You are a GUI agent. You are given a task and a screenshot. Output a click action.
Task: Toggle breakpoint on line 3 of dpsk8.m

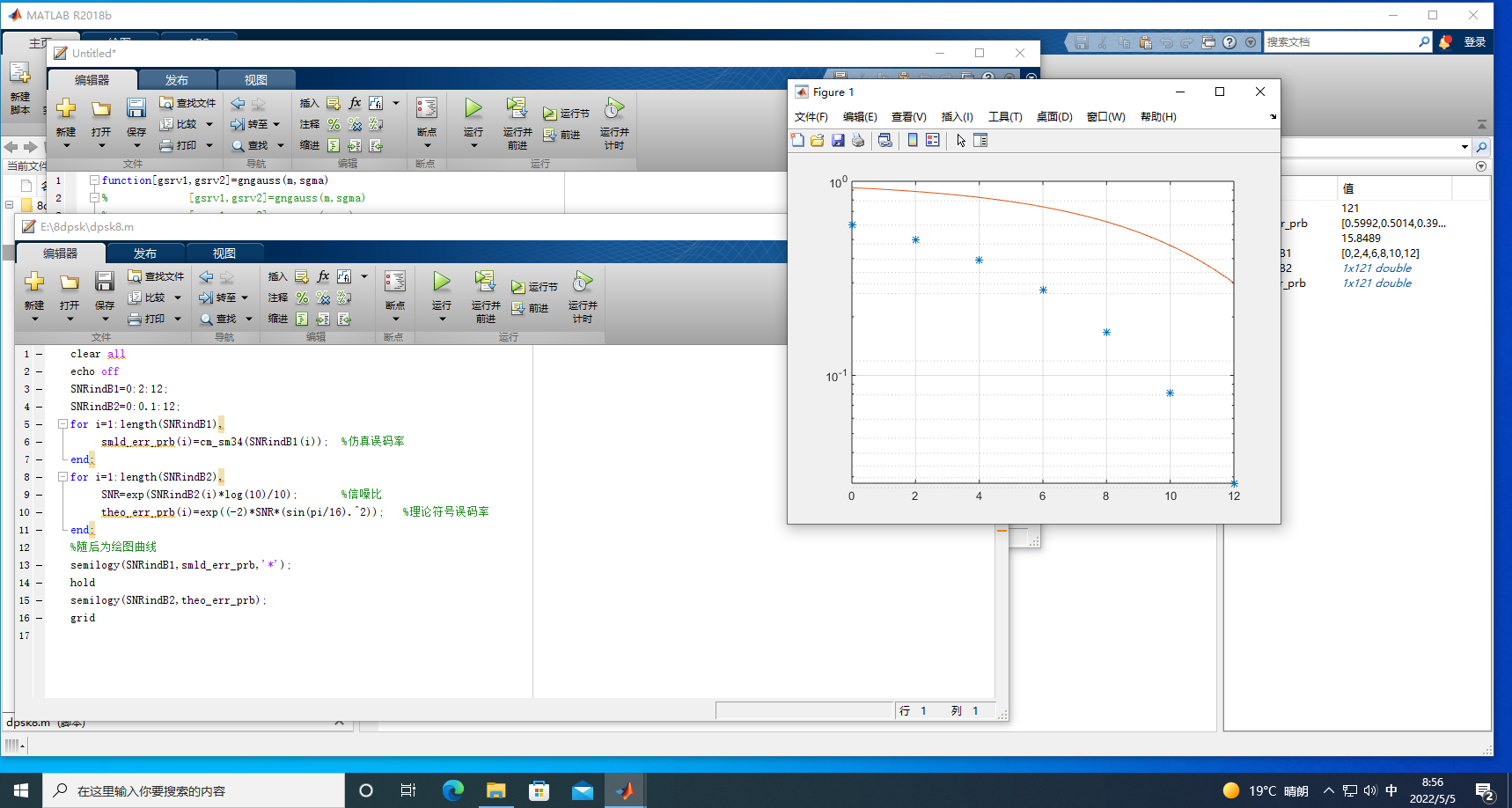tap(39, 389)
